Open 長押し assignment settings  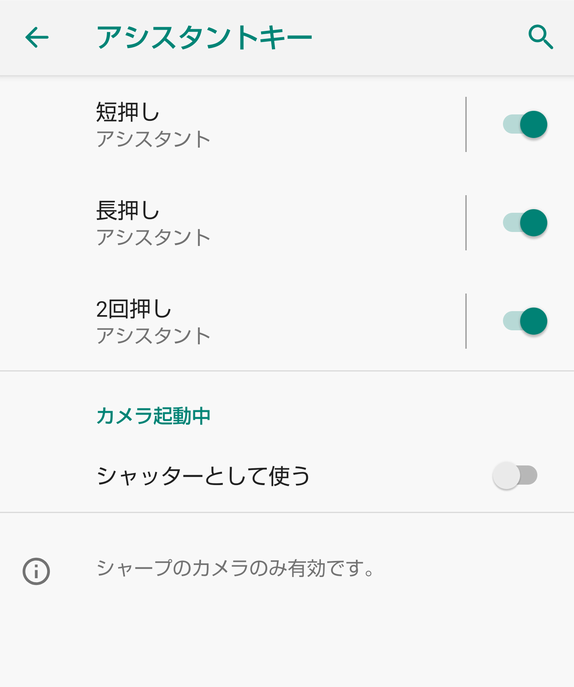[x=232, y=223]
